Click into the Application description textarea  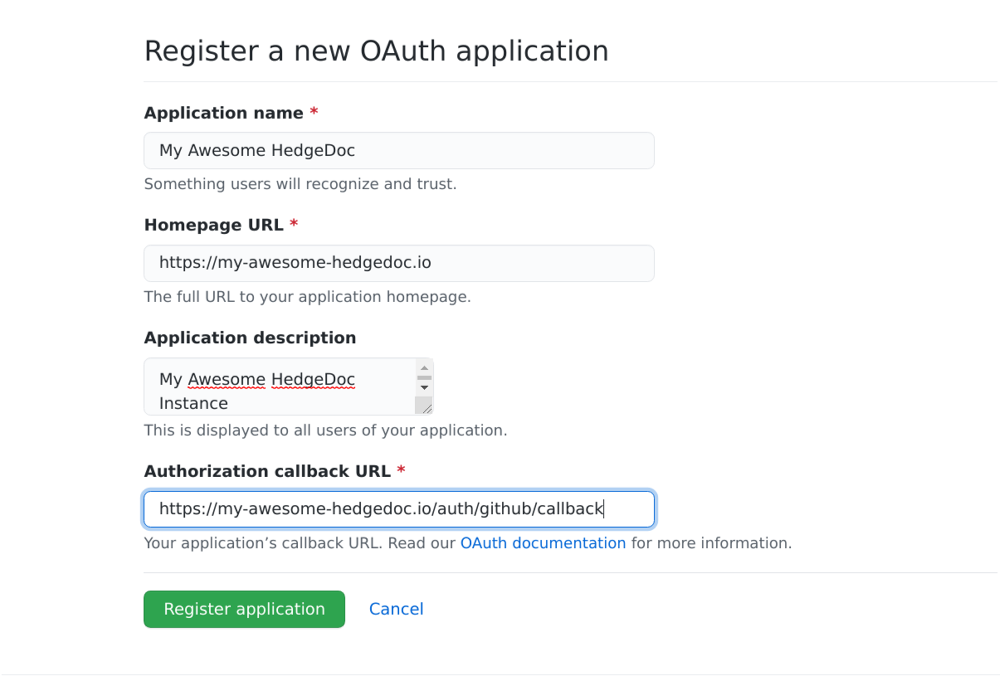point(288,390)
